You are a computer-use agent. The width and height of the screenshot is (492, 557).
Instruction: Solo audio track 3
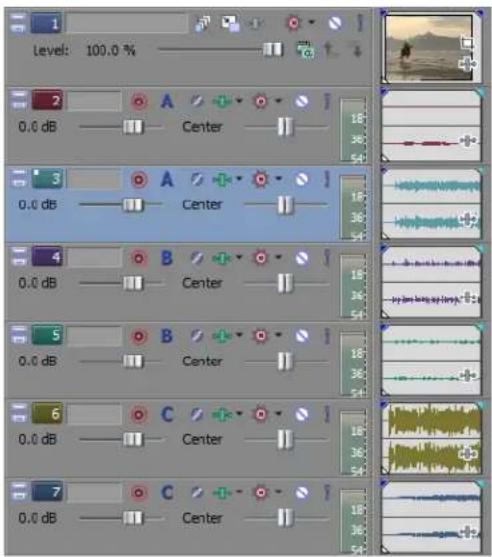pyautogui.click(x=327, y=179)
